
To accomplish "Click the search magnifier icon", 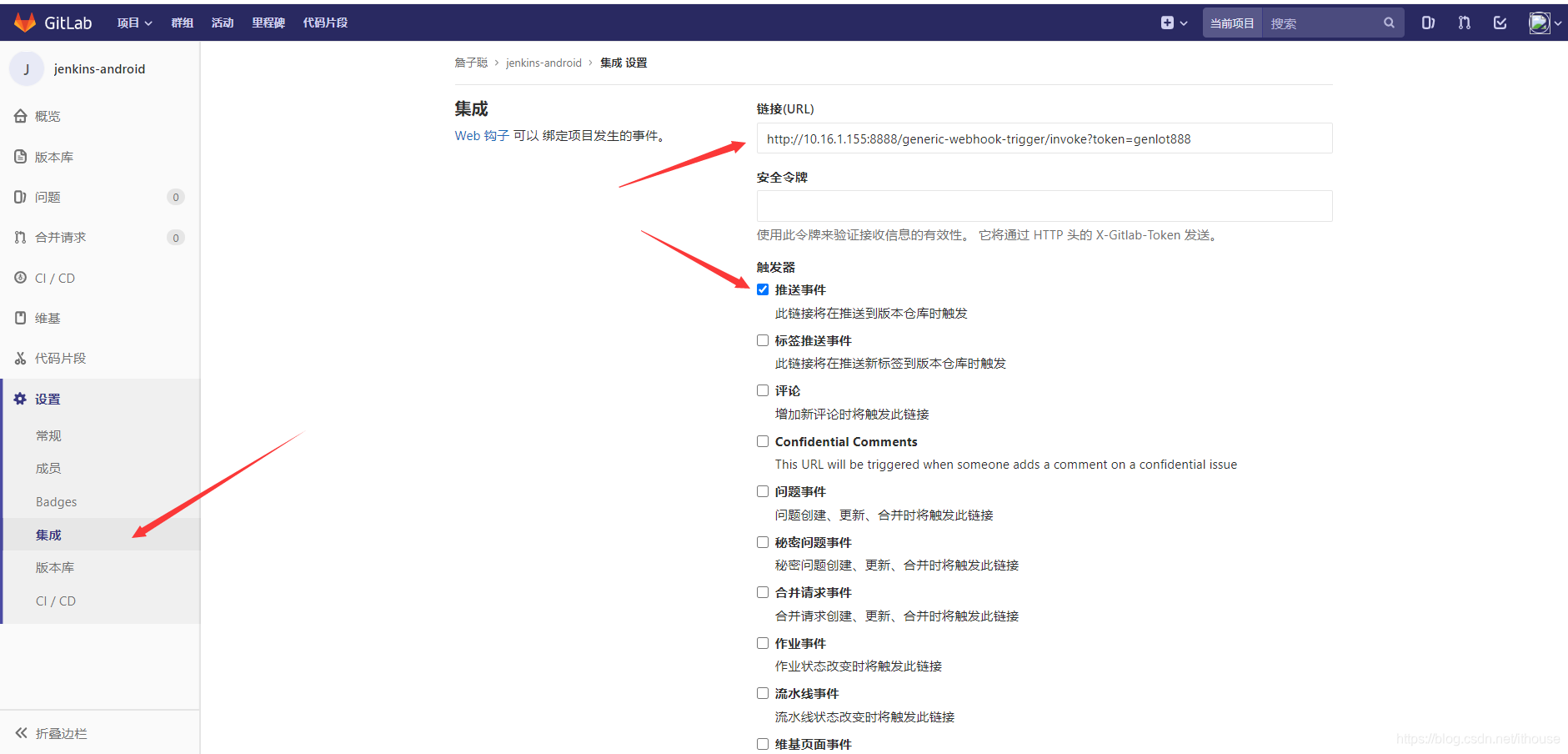I will 1389,23.
